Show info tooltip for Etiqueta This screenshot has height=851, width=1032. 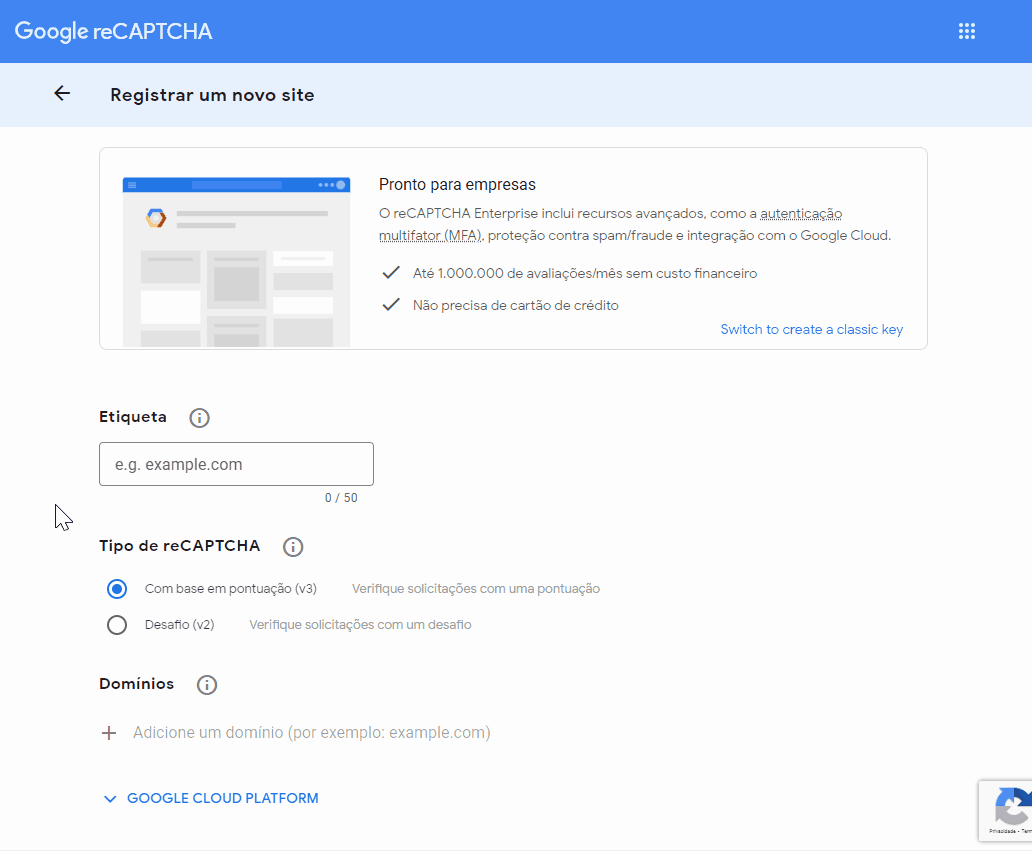coord(199,418)
